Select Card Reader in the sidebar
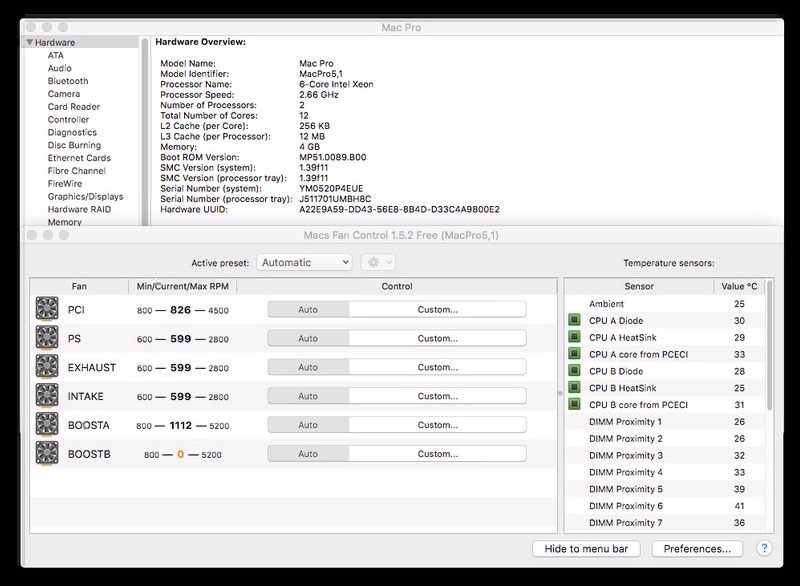Image resolution: width=800 pixels, height=586 pixels. coord(74,107)
